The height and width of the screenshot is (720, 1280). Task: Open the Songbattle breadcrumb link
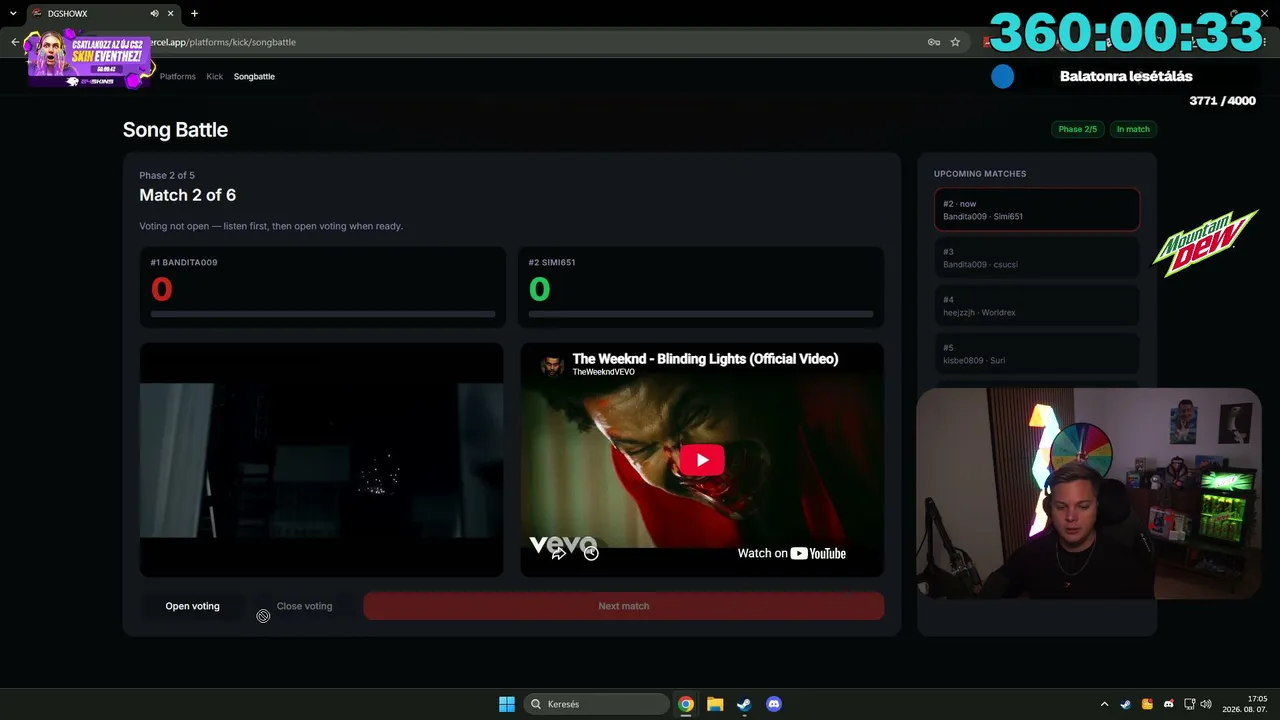[x=254, y=76]
